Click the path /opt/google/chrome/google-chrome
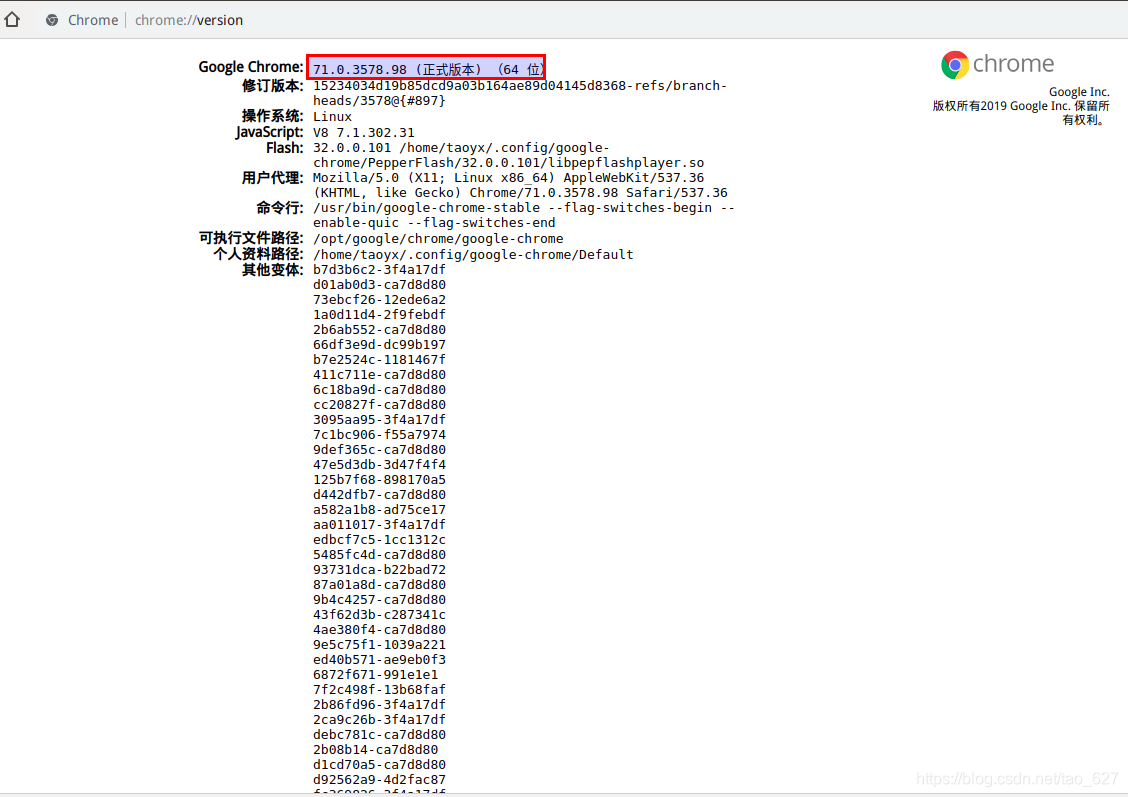Image resolution: width=1128 pixels, height=797 pixels. 438,239
